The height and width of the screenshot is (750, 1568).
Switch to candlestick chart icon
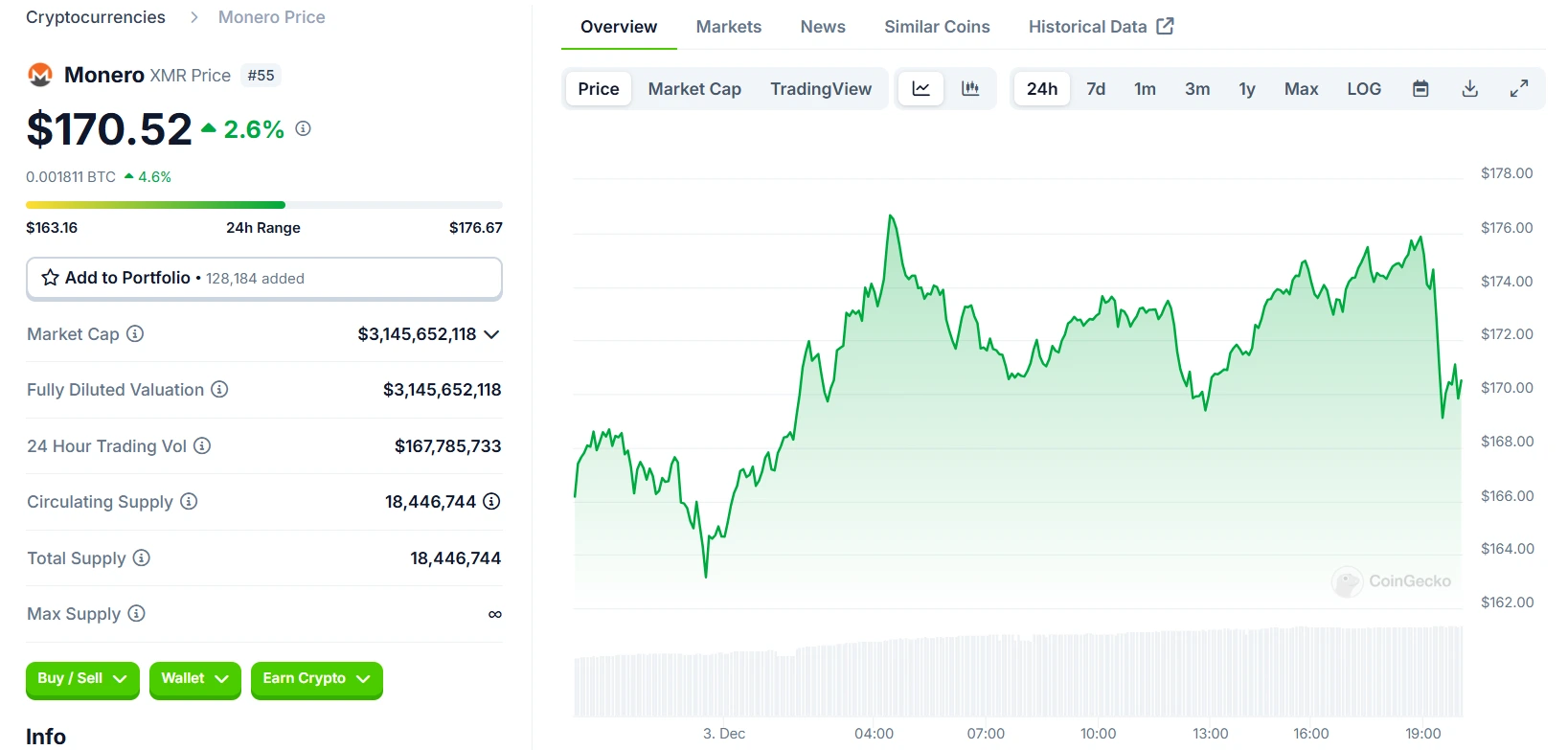pos(970,89)
